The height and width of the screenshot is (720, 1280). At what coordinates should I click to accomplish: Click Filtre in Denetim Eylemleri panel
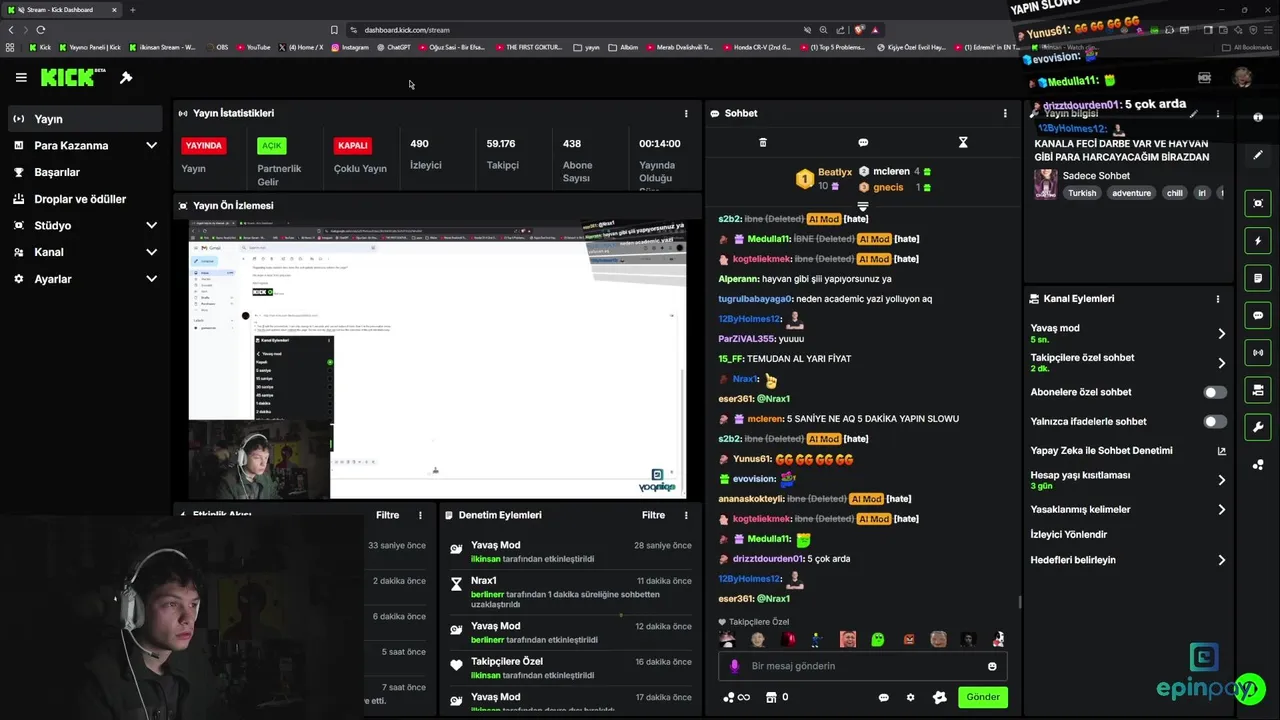653,515
